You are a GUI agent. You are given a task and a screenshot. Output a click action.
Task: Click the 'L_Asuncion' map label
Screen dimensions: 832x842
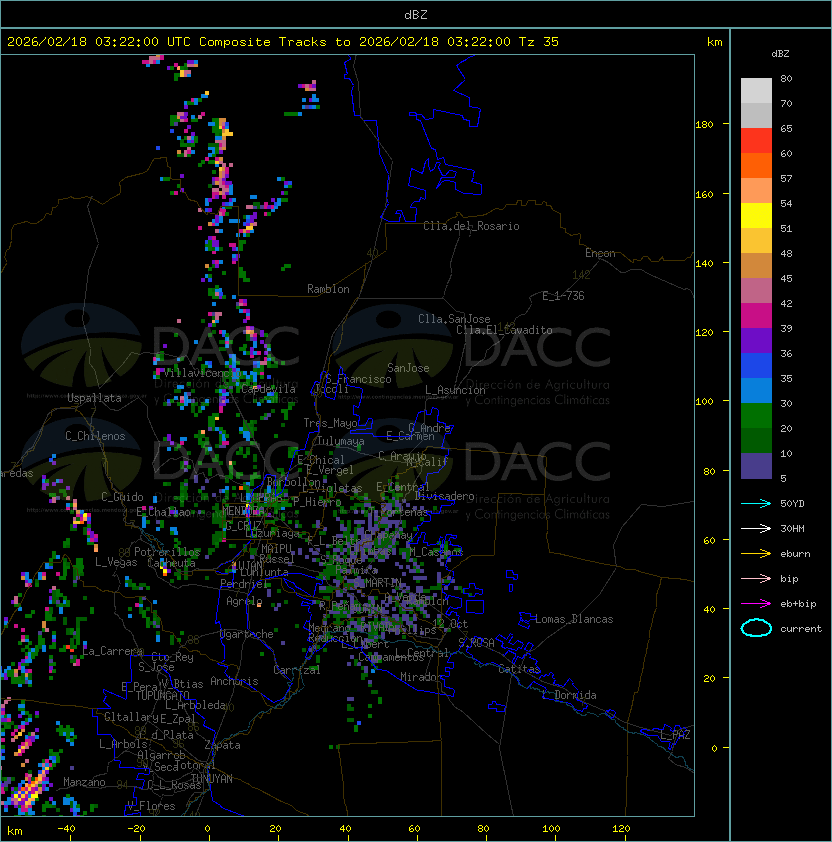(x=455, y=390)
